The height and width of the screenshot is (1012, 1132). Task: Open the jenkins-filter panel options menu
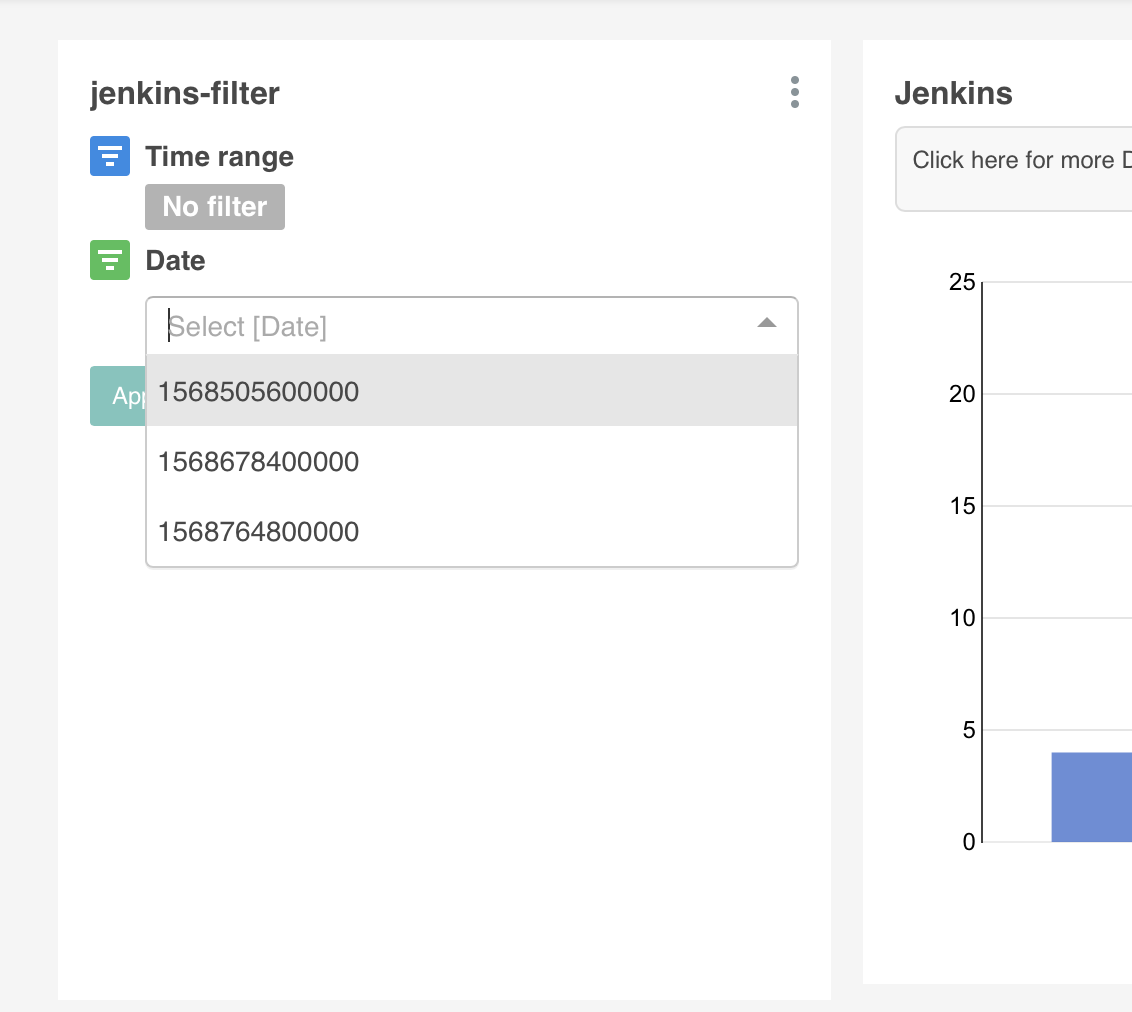click(795, 93)
